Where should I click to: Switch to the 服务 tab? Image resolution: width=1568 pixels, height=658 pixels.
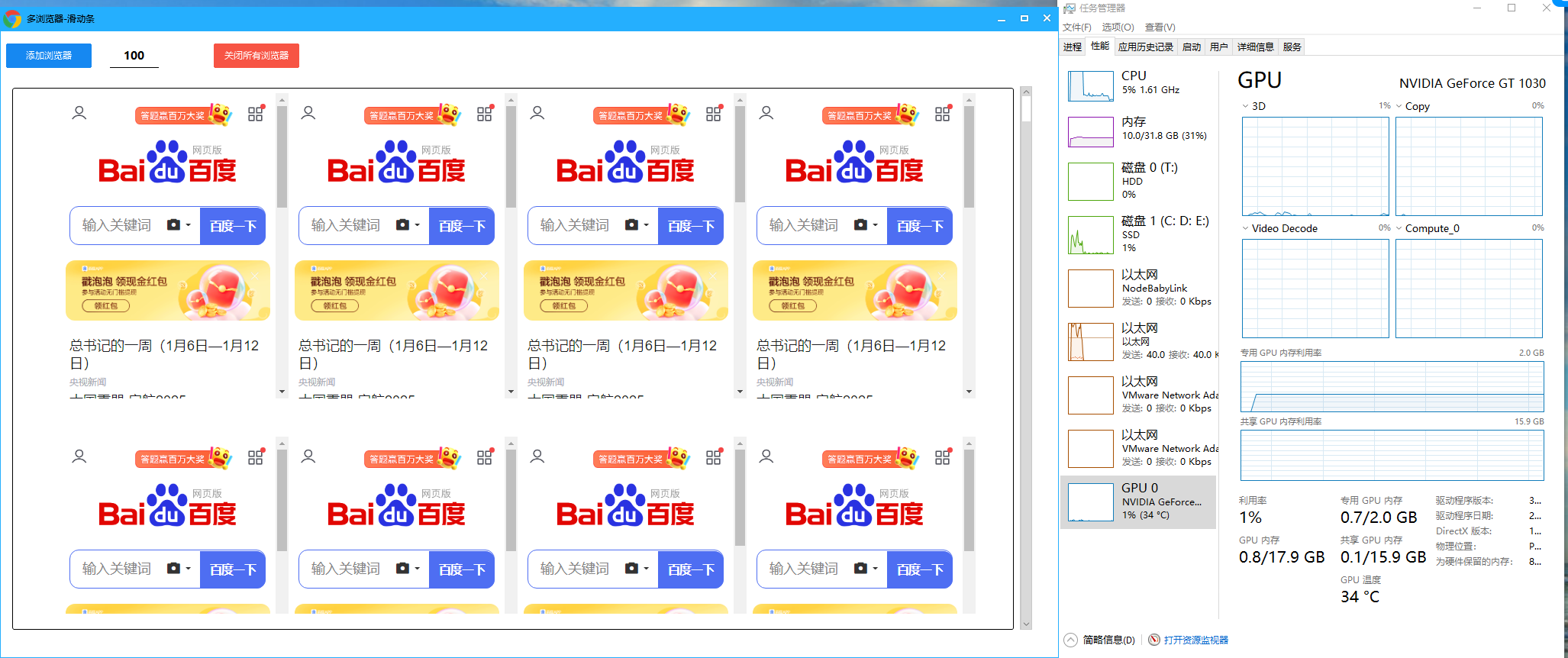pyautogui.click(x=1292, y=47)
